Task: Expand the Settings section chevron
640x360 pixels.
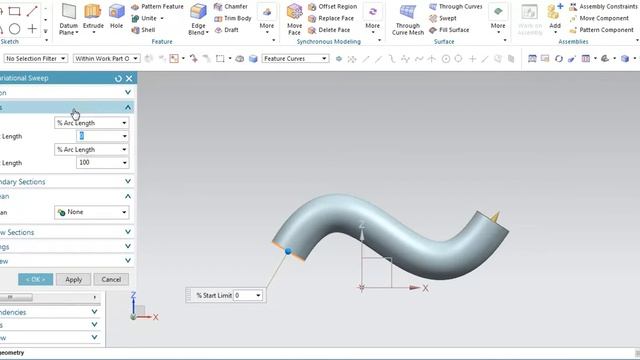Action: click(x=128, y=246)
